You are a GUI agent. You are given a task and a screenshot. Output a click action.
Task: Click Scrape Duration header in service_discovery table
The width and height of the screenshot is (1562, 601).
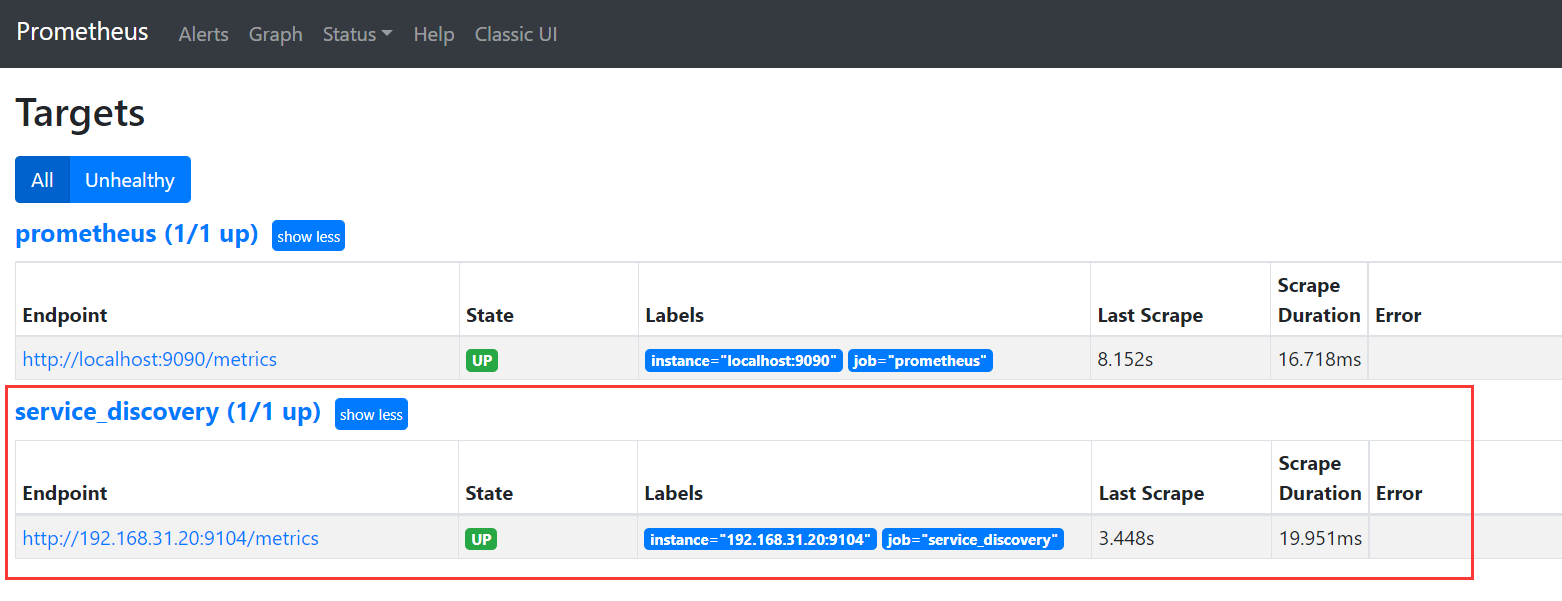(x=1320, y=478)
